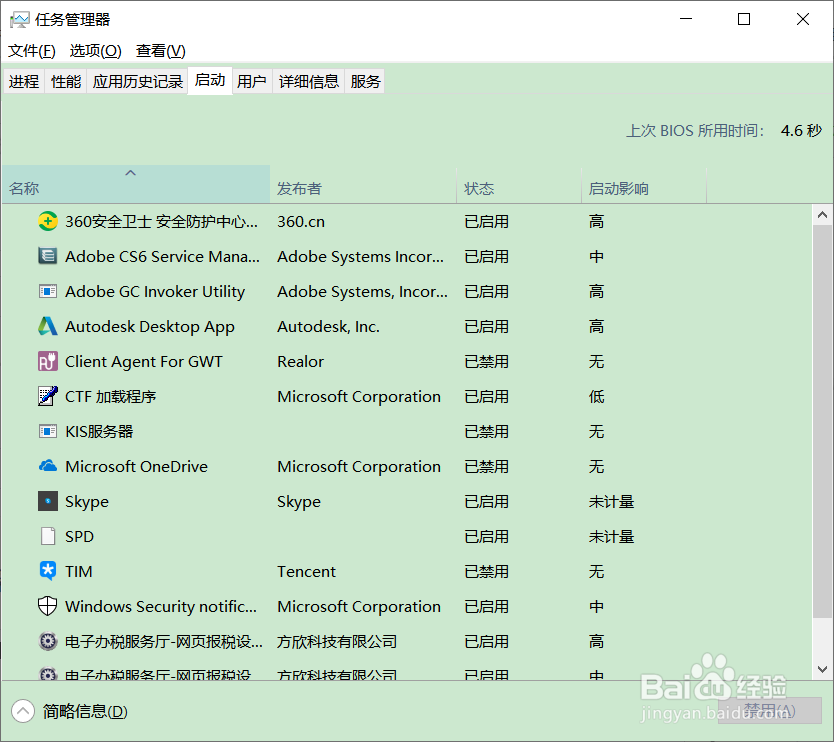Viewport: 834px width, 742px height.
Task: Click the Windows Security notification icon
Action: point(47,606)
